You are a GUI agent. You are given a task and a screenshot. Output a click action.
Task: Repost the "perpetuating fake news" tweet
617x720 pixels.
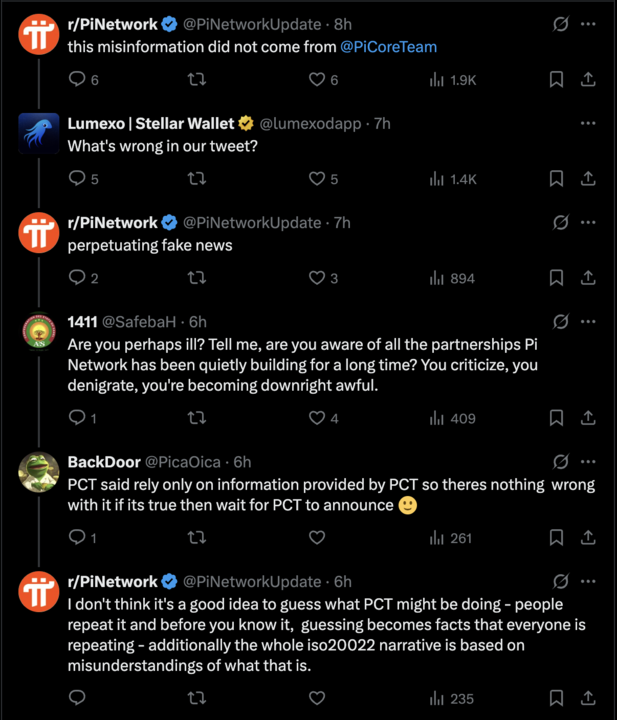(x=197, y=278)
